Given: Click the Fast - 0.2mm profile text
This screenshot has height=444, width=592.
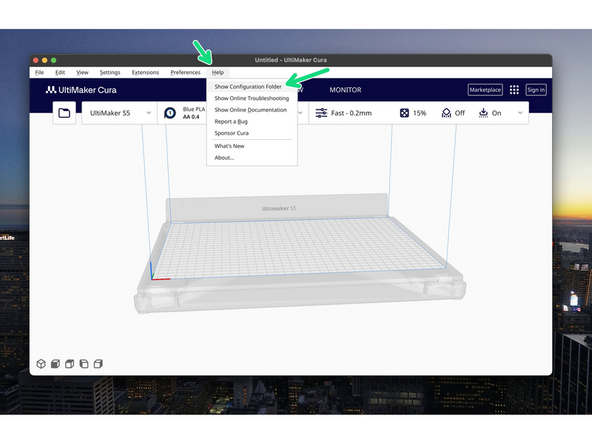Looking at the screenshot, I should coord(352,113).
